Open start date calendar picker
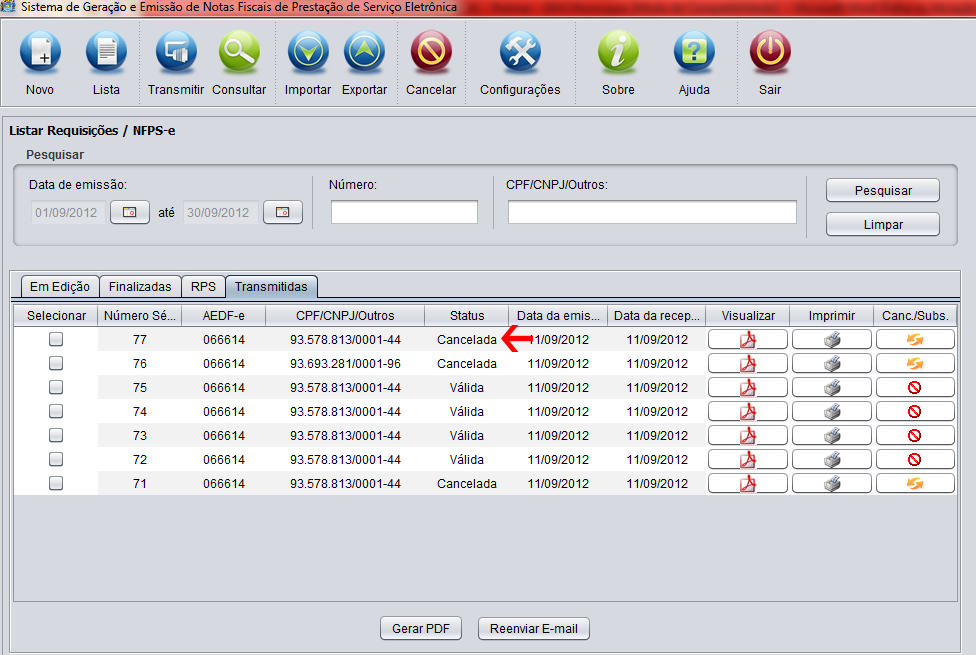976x655 pixels. tap(129, 212)
